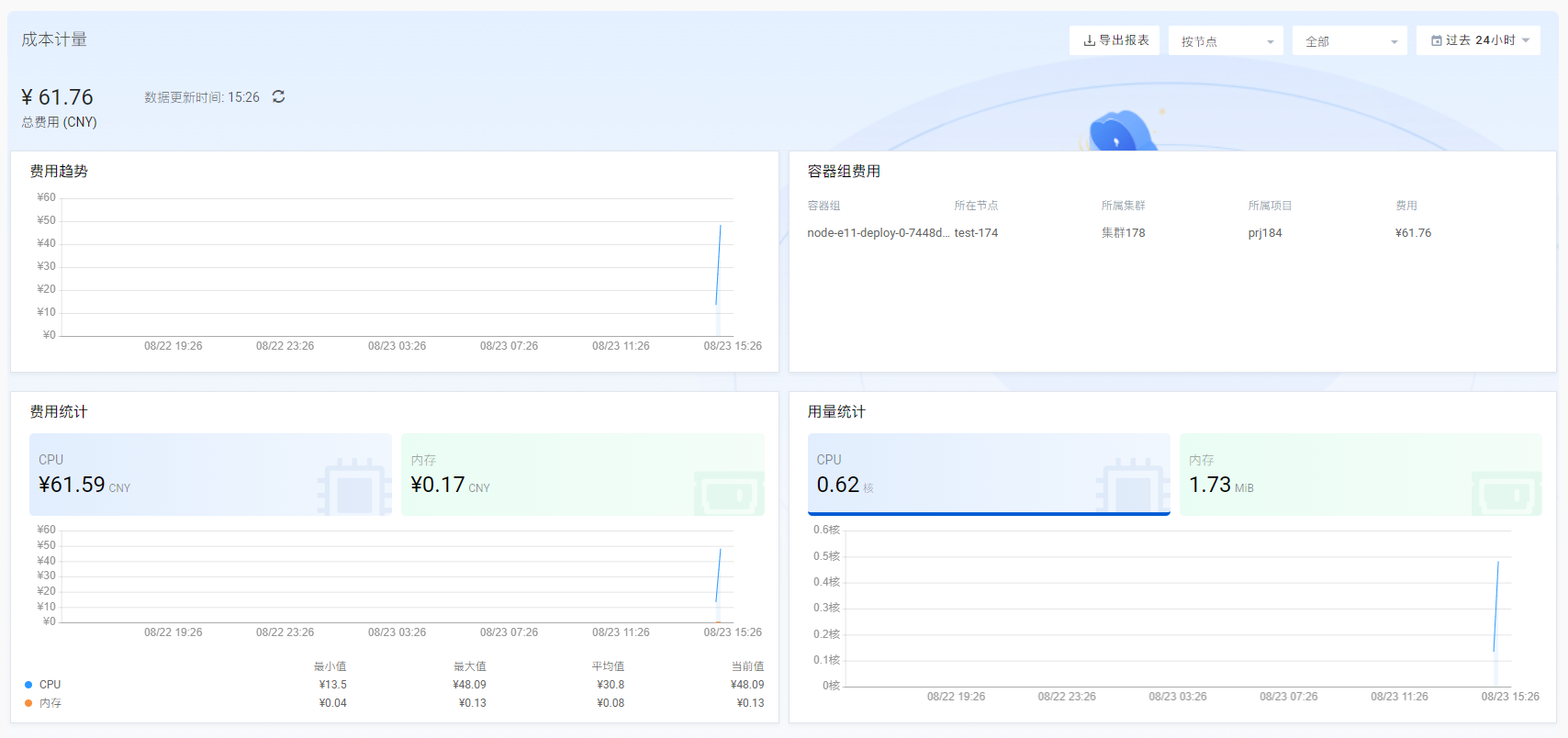Click the spike line in 费用趋势 chart
Image resolution: width=1568 pixels, height=738 pixels.
click(x=719, y=264)
